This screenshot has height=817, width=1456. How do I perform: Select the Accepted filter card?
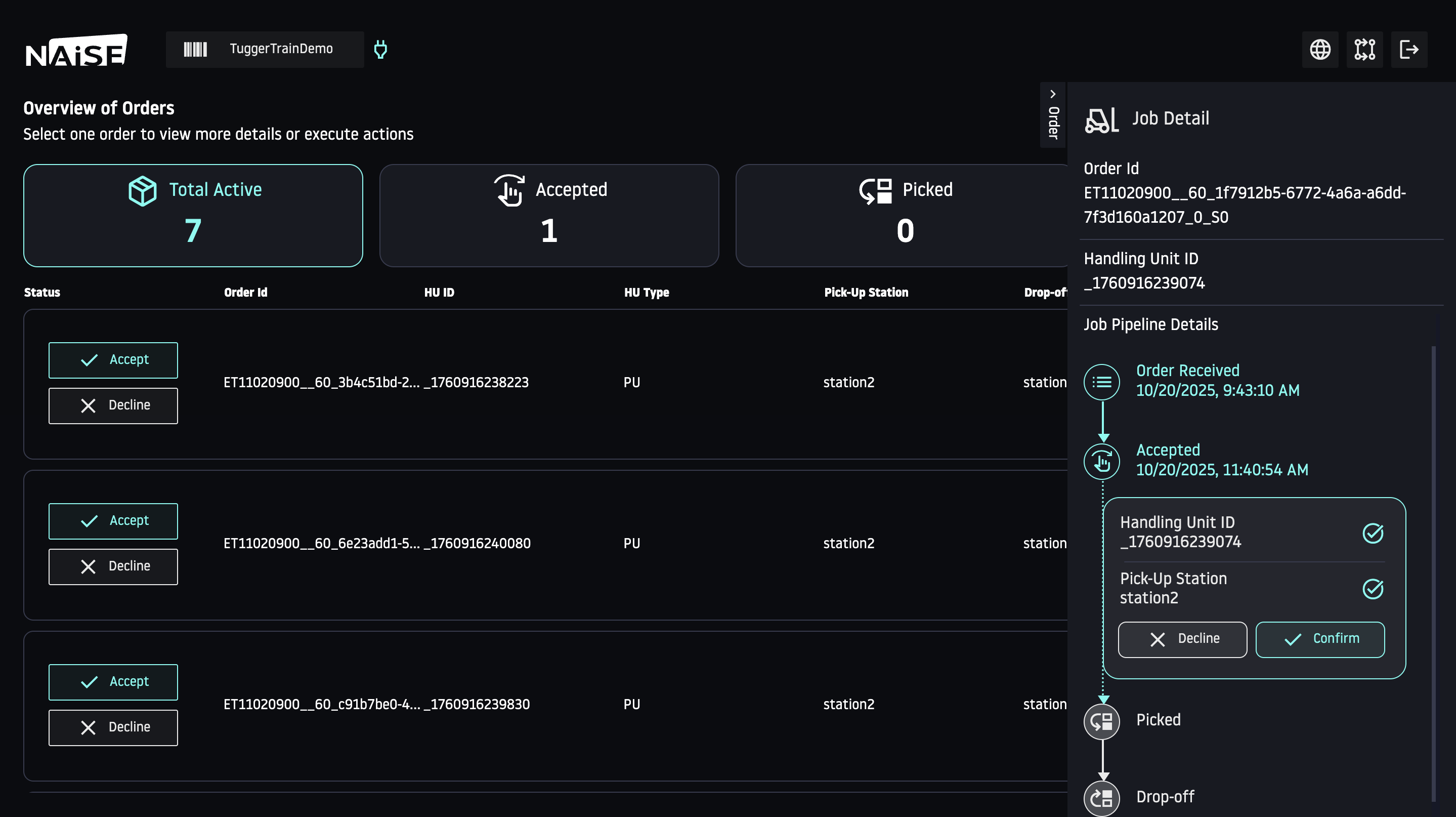point(549,216)
